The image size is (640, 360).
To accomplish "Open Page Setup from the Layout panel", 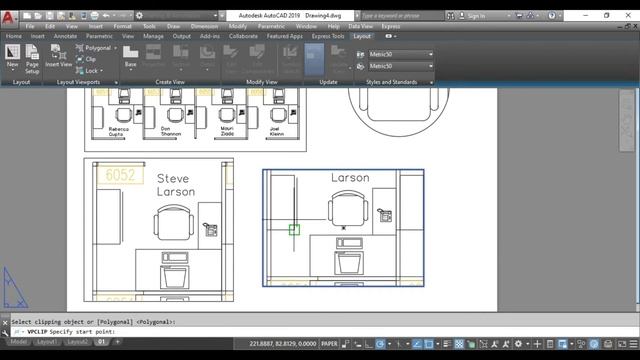I will coord(32,59).
